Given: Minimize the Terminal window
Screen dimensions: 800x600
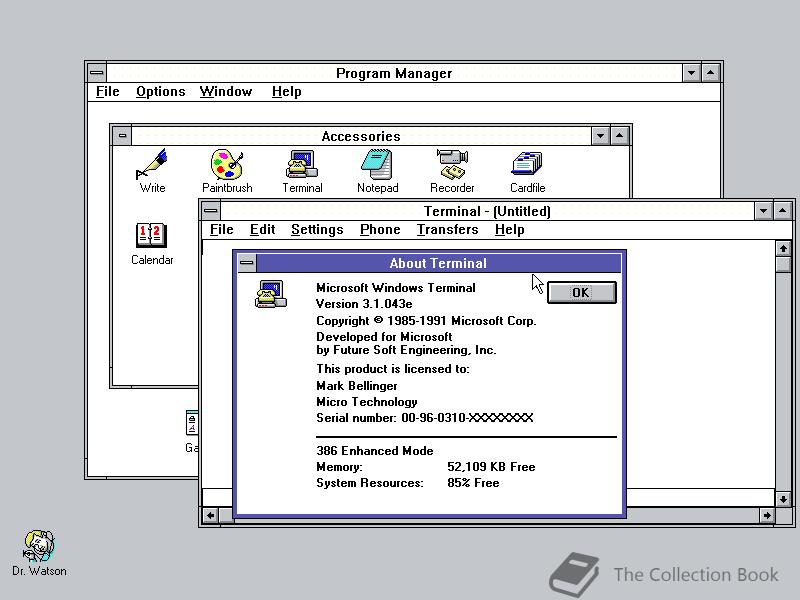Looking at the screenshot, I should [763, 211].
